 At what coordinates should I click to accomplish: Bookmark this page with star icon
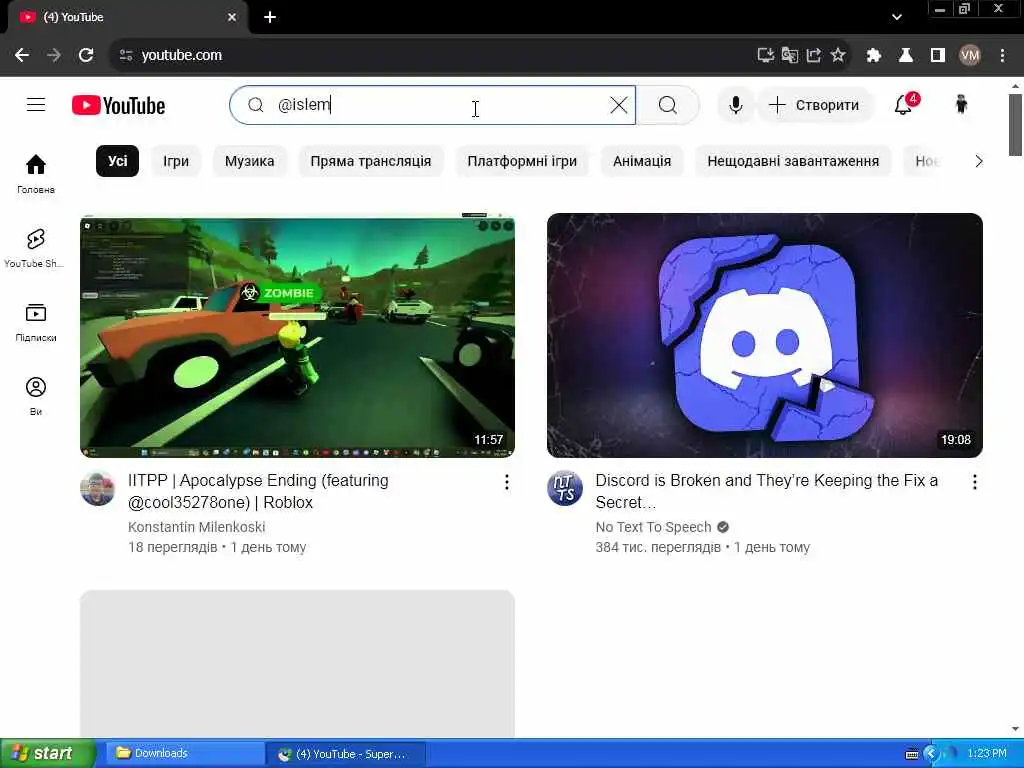[838, 56]
